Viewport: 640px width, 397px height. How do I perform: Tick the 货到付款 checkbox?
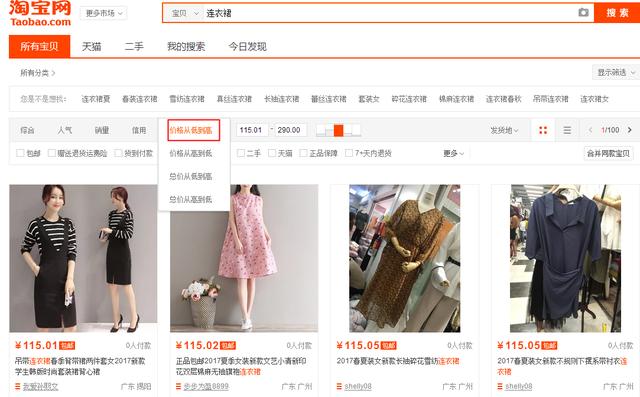(118, 153)
